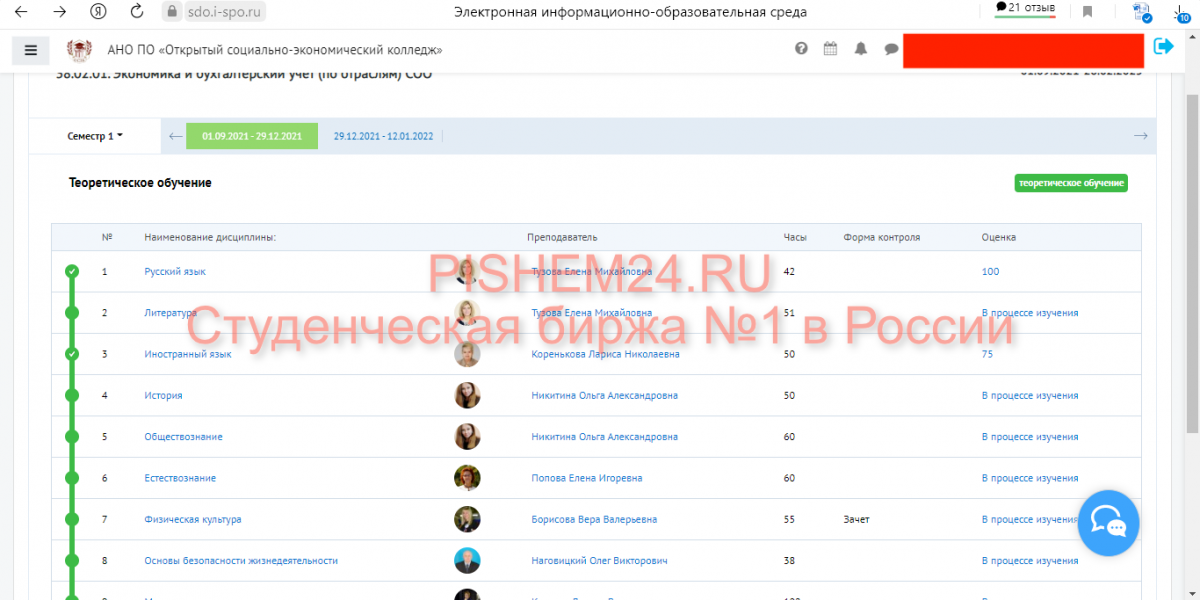Open the calendar icon in header
This screenshot has height=600, width=1200.
coord(830,49)
